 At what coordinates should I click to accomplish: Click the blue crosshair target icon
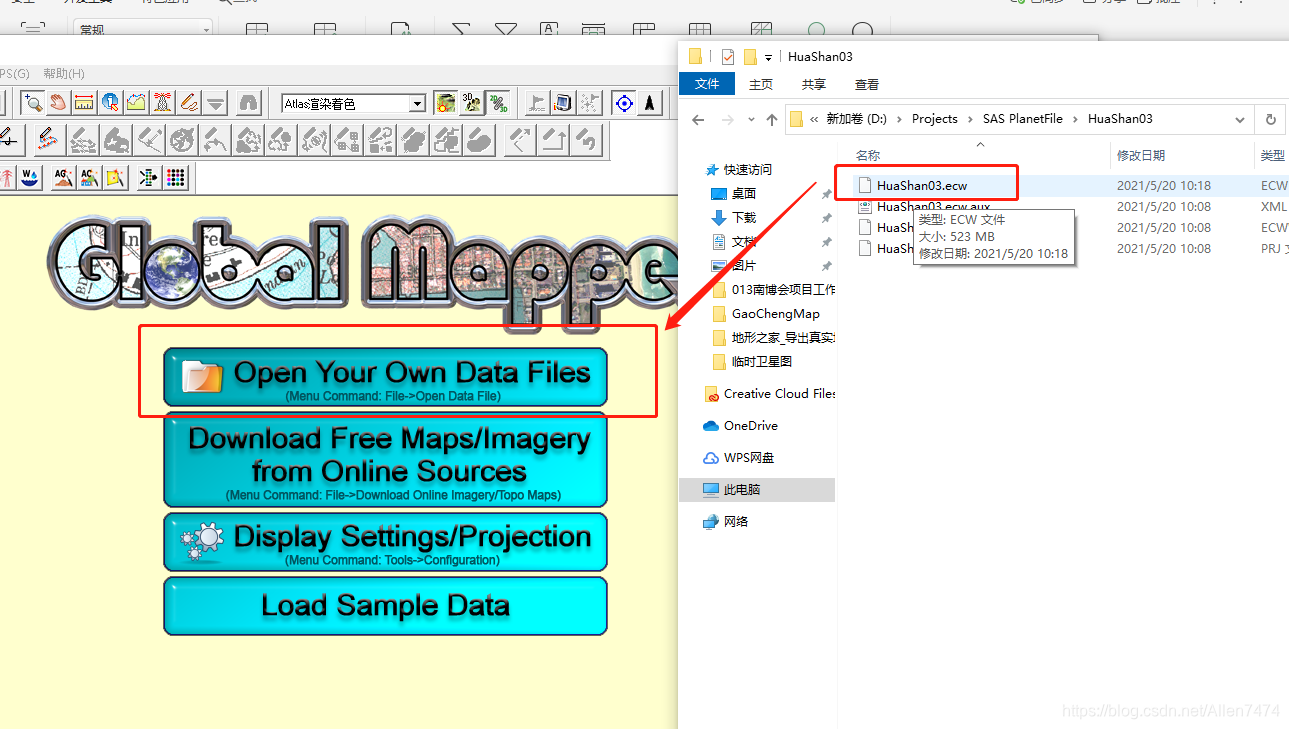[x=624, y=103]
